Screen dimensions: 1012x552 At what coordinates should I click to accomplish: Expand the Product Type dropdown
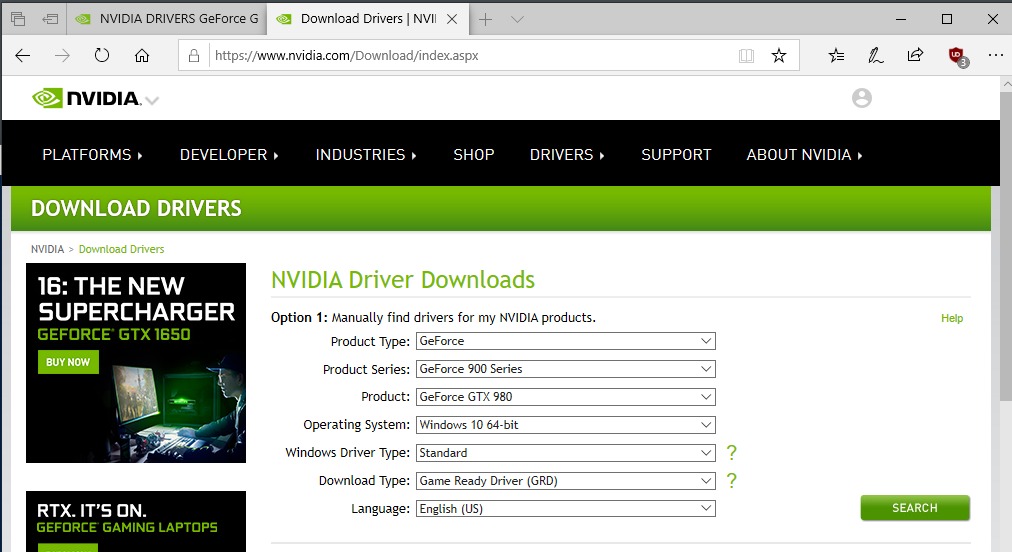[566, 341]
